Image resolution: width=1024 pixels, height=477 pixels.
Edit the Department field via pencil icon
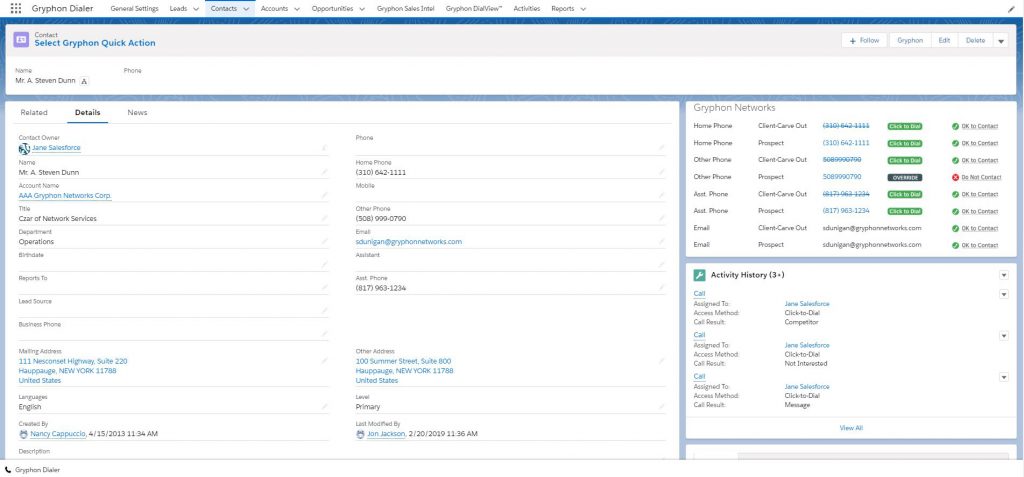coord(324,242)
